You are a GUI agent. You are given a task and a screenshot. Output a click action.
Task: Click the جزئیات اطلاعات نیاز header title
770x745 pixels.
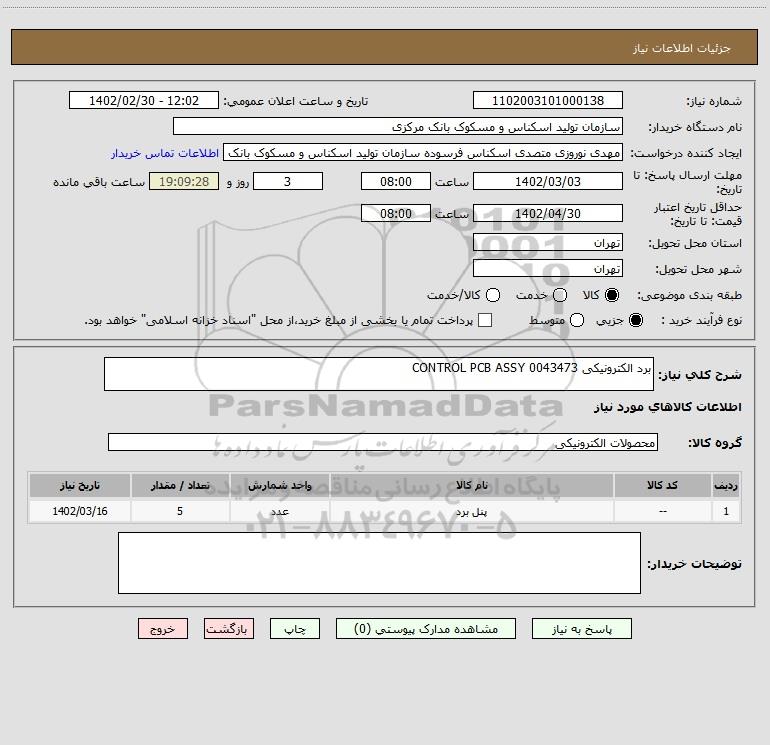682,48
